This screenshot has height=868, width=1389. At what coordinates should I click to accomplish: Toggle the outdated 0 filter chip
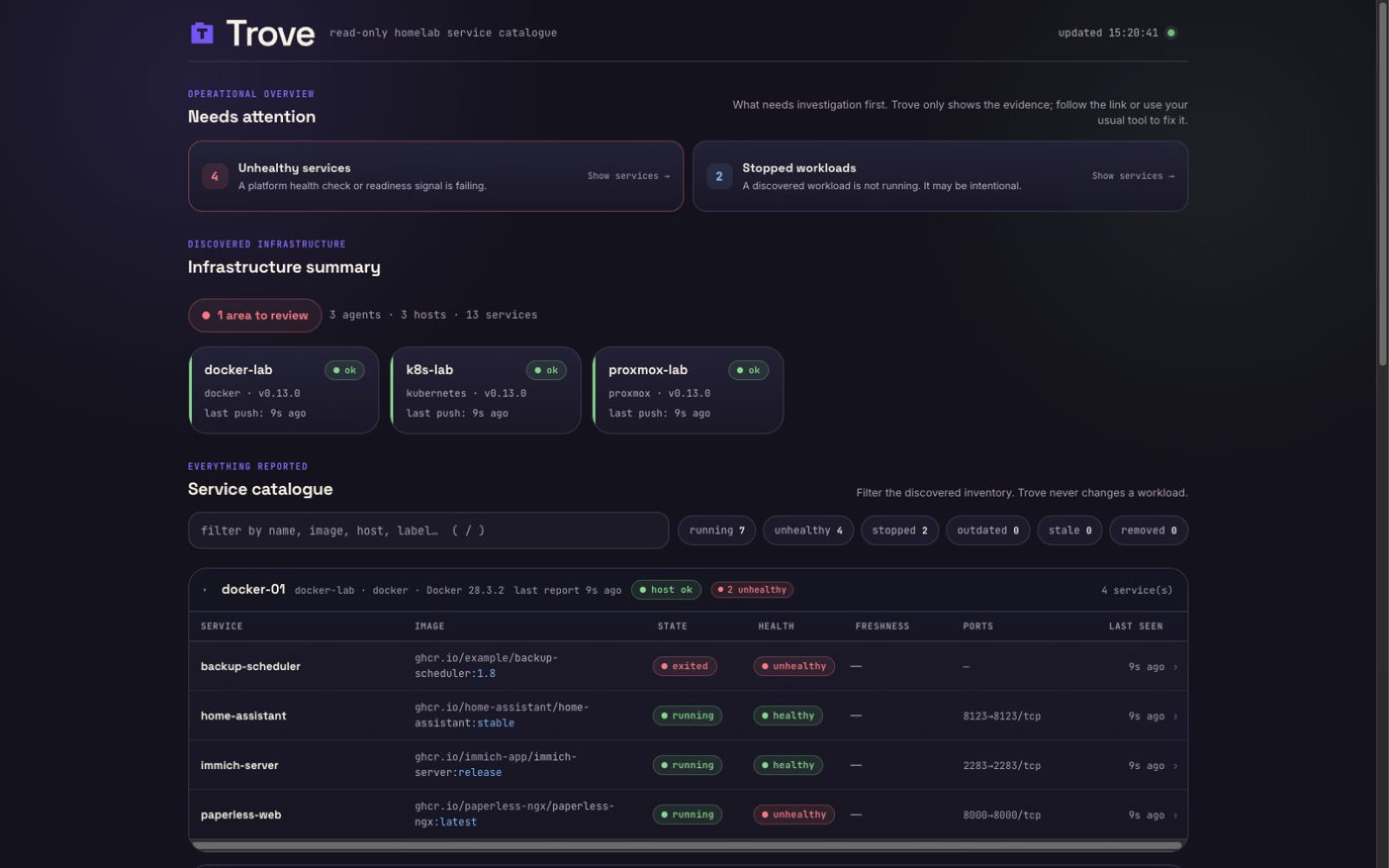coord(988,530)
